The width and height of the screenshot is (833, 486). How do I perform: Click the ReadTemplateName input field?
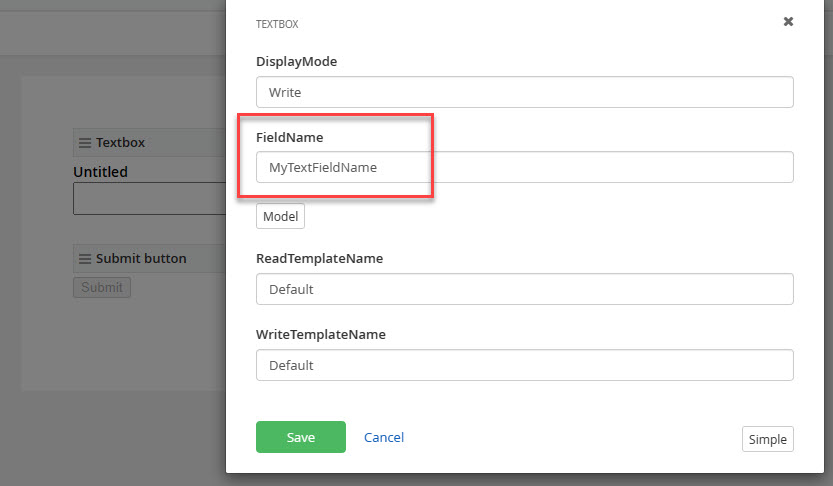coord(525,289)
